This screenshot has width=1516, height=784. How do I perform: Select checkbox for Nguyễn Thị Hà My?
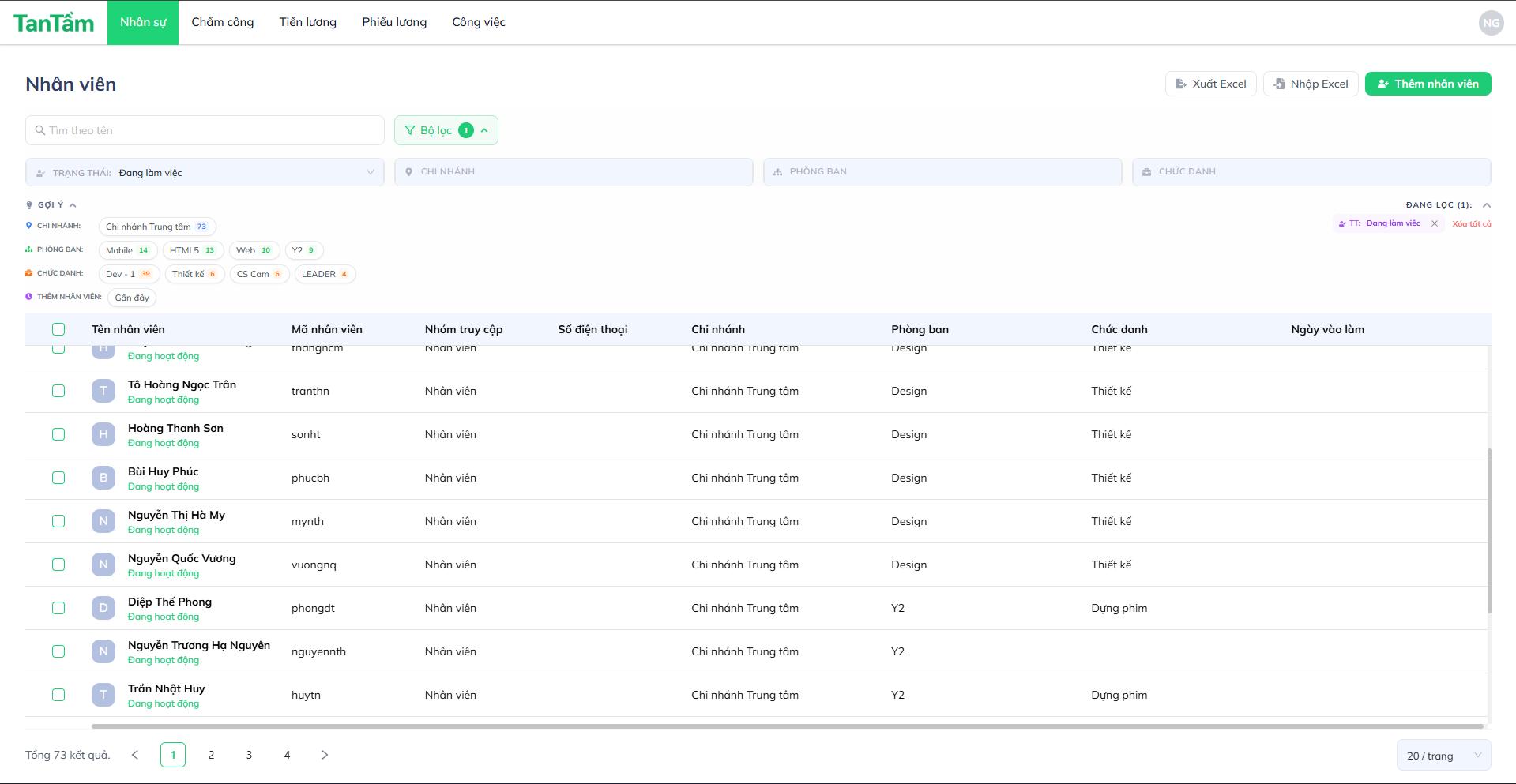[58, 521]
